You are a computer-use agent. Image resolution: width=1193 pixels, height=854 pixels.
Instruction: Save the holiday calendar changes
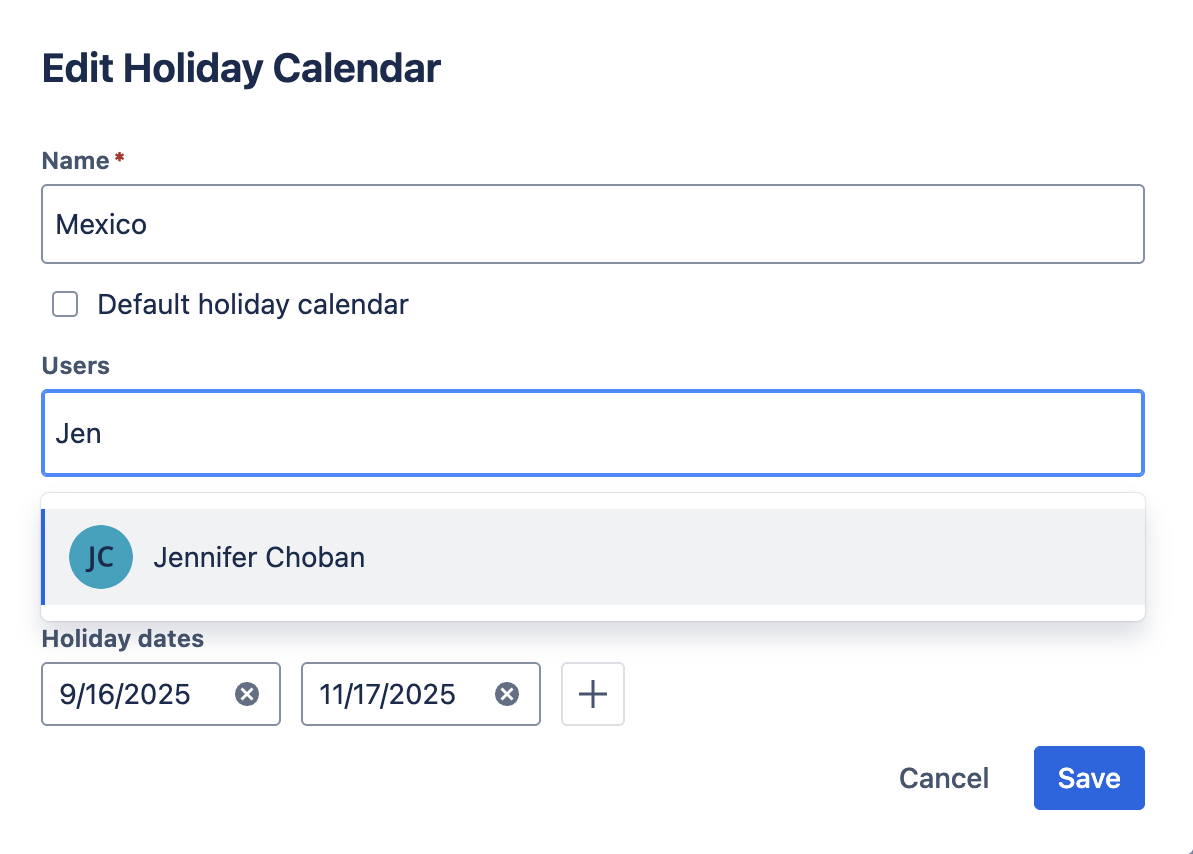click(x=1088, y=778)
